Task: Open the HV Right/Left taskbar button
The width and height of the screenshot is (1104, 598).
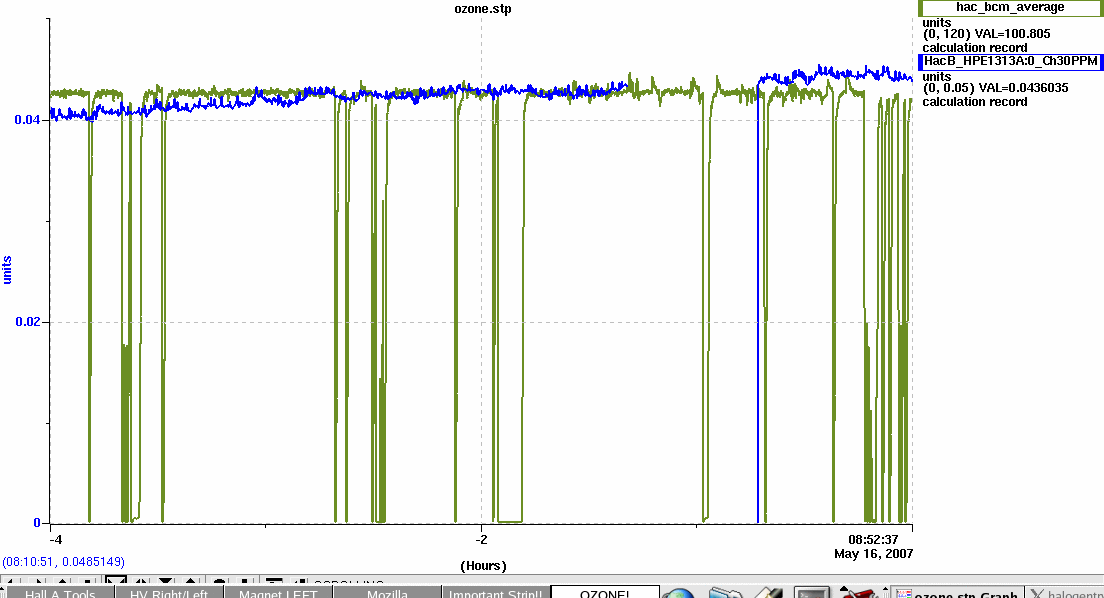Action: (169, 592)
